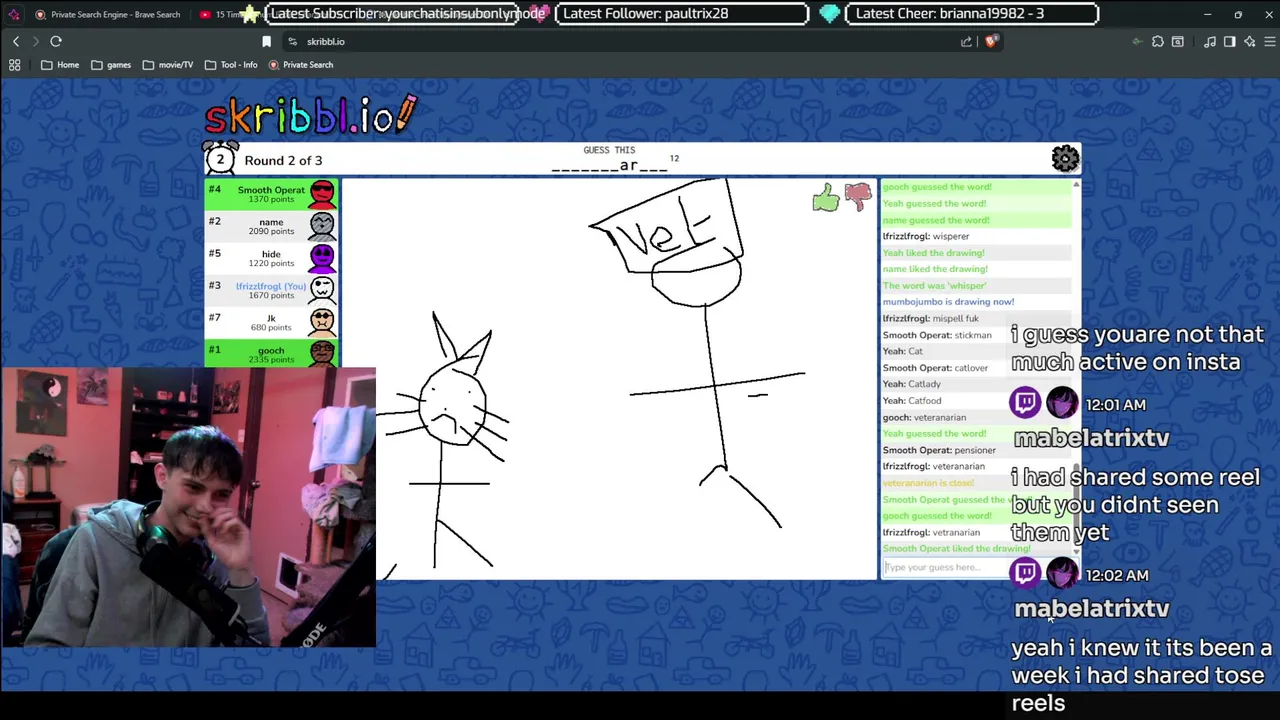1280x720 pixels.
Task: Open the Tool - Info bookmark folder
Action: click(231, 65)
